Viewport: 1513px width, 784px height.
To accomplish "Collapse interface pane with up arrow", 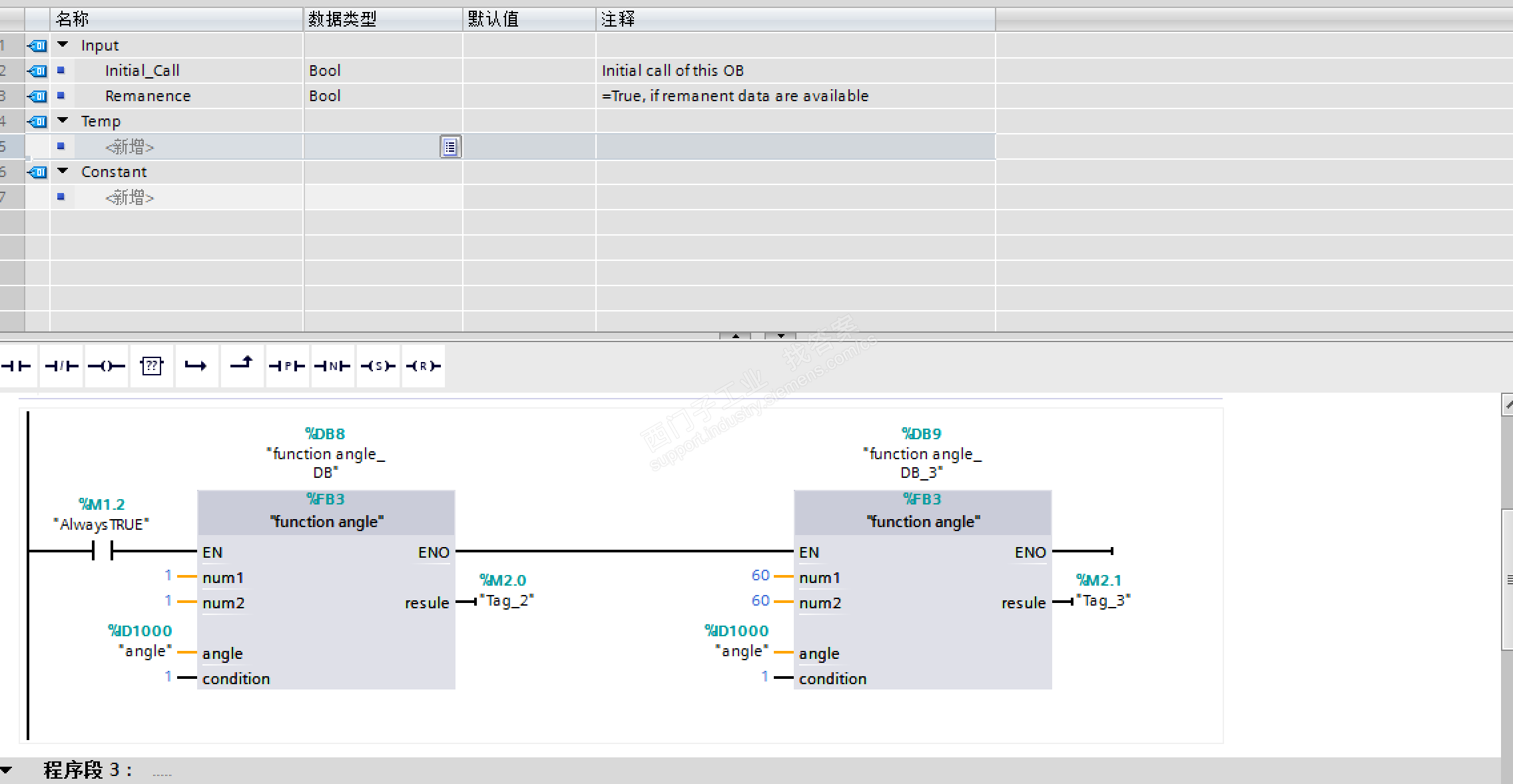I will pyautogui.click(x=735, y=336).
